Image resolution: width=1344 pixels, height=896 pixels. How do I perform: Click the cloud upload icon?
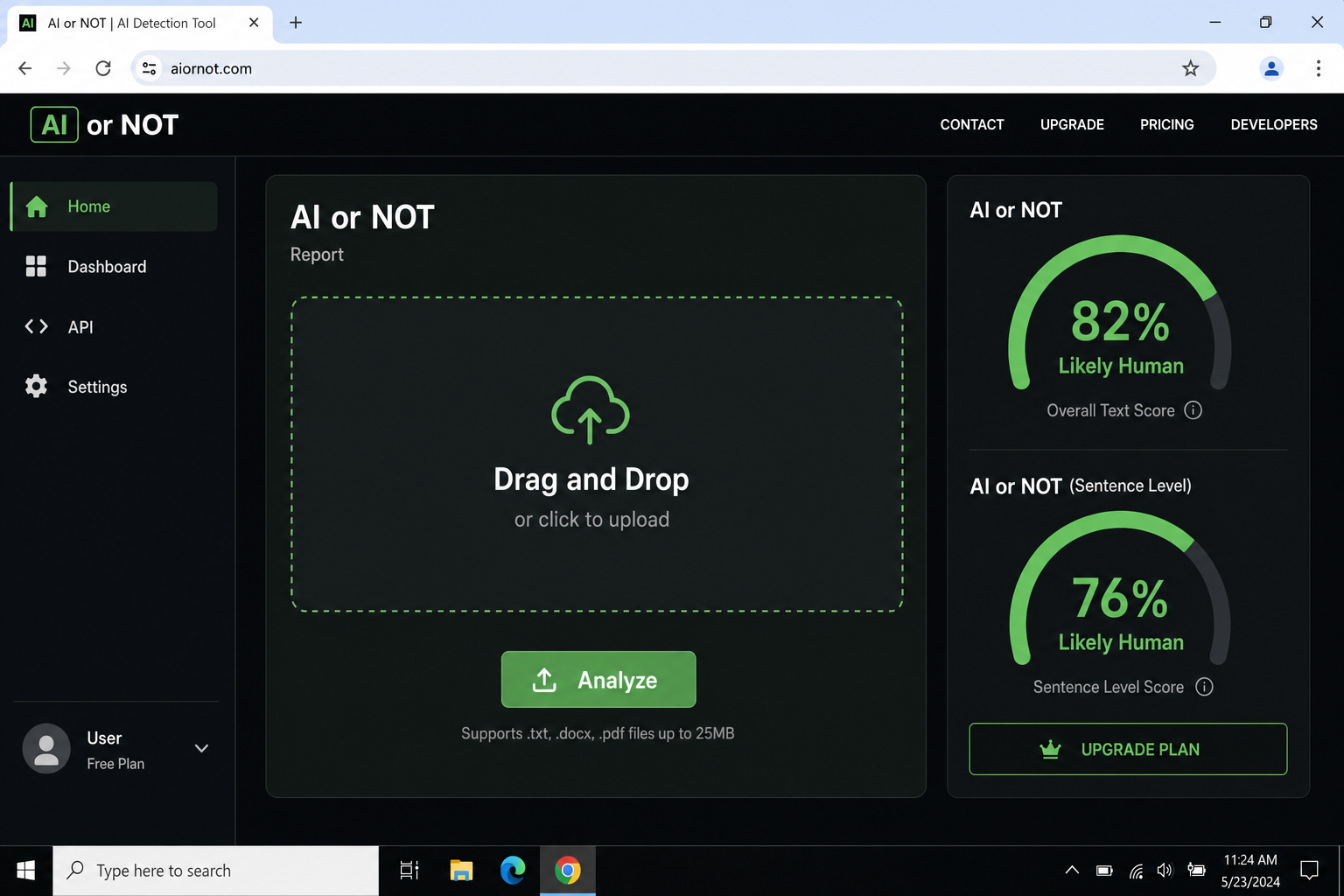click(x=591, y=410)
